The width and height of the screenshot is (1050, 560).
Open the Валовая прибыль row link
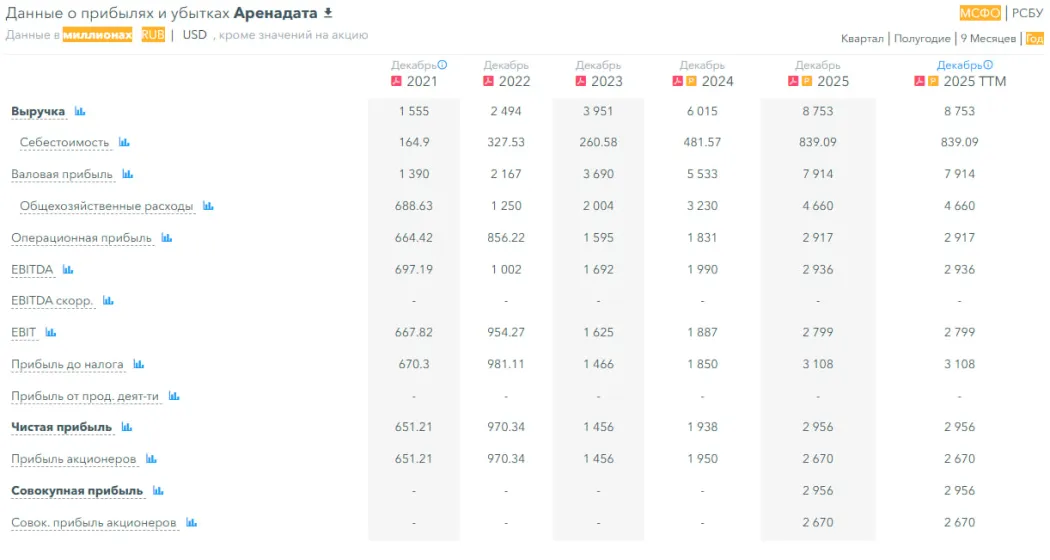[62, 174]
